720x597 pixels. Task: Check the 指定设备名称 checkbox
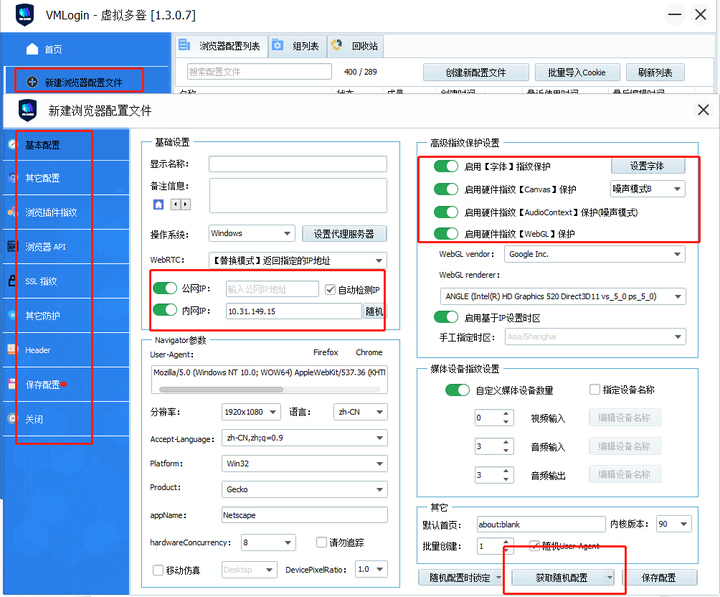(595, 389)
